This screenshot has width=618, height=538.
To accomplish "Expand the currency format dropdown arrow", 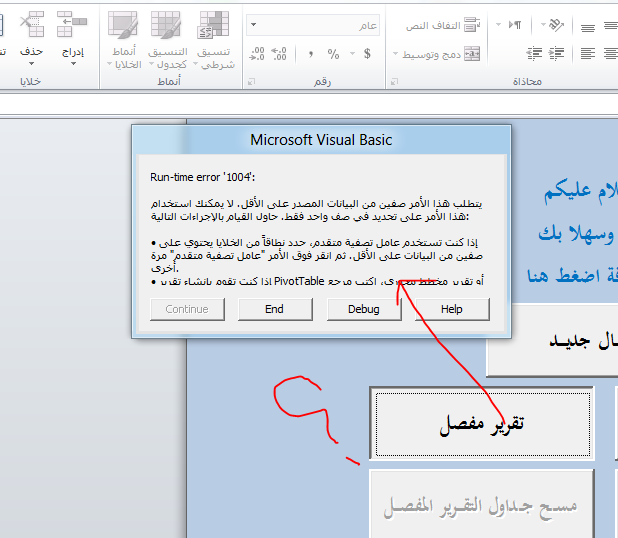I will (352, 54).
